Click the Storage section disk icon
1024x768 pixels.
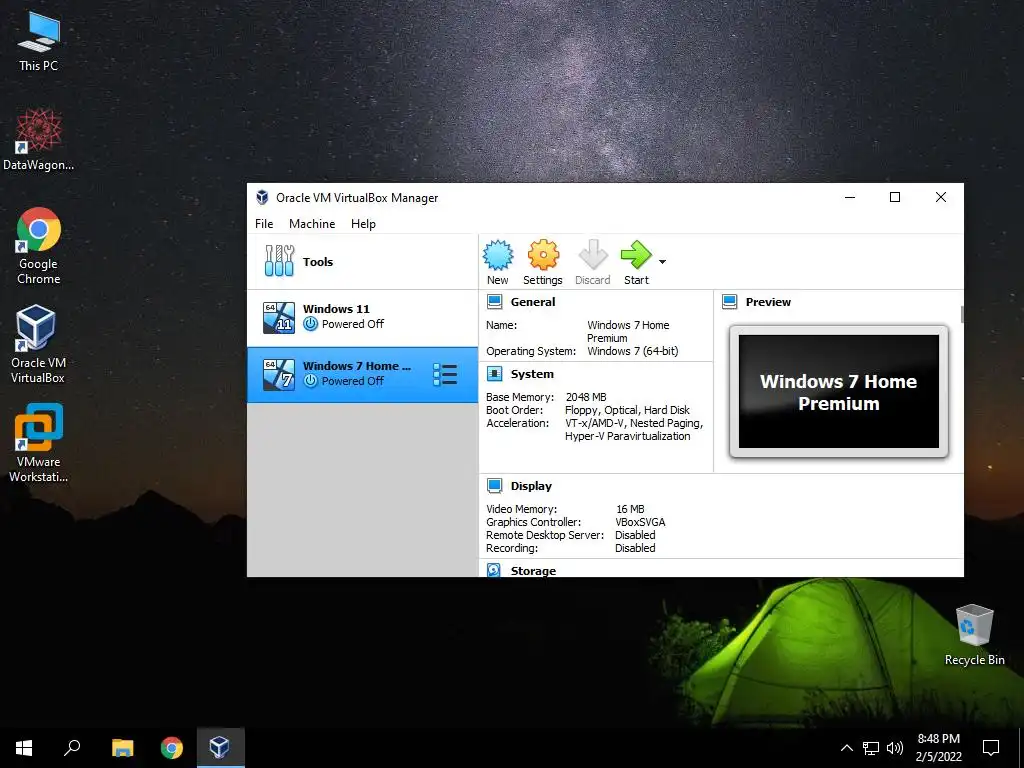point(494,570)
